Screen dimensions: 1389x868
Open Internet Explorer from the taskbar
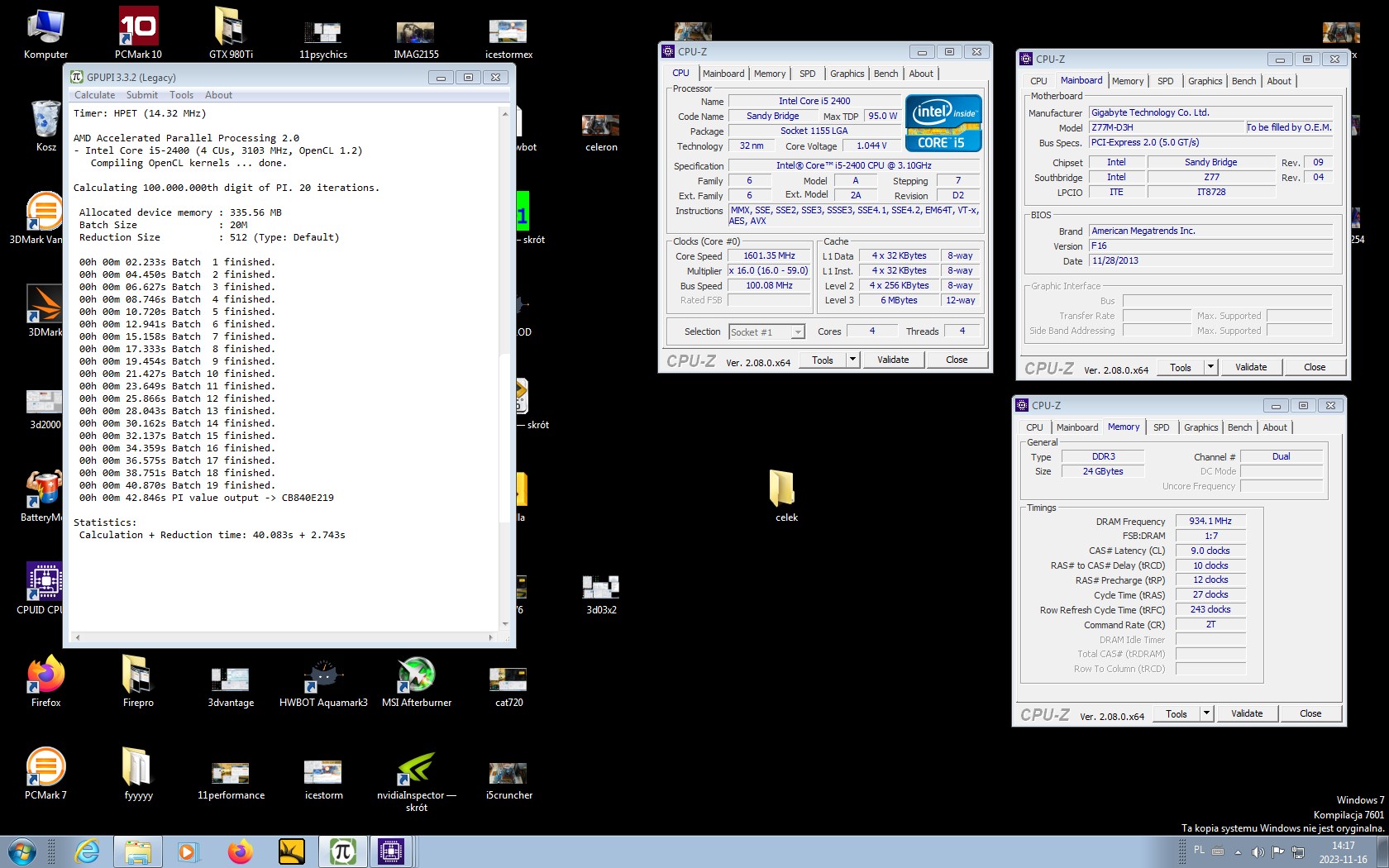(x=87, y=851)
